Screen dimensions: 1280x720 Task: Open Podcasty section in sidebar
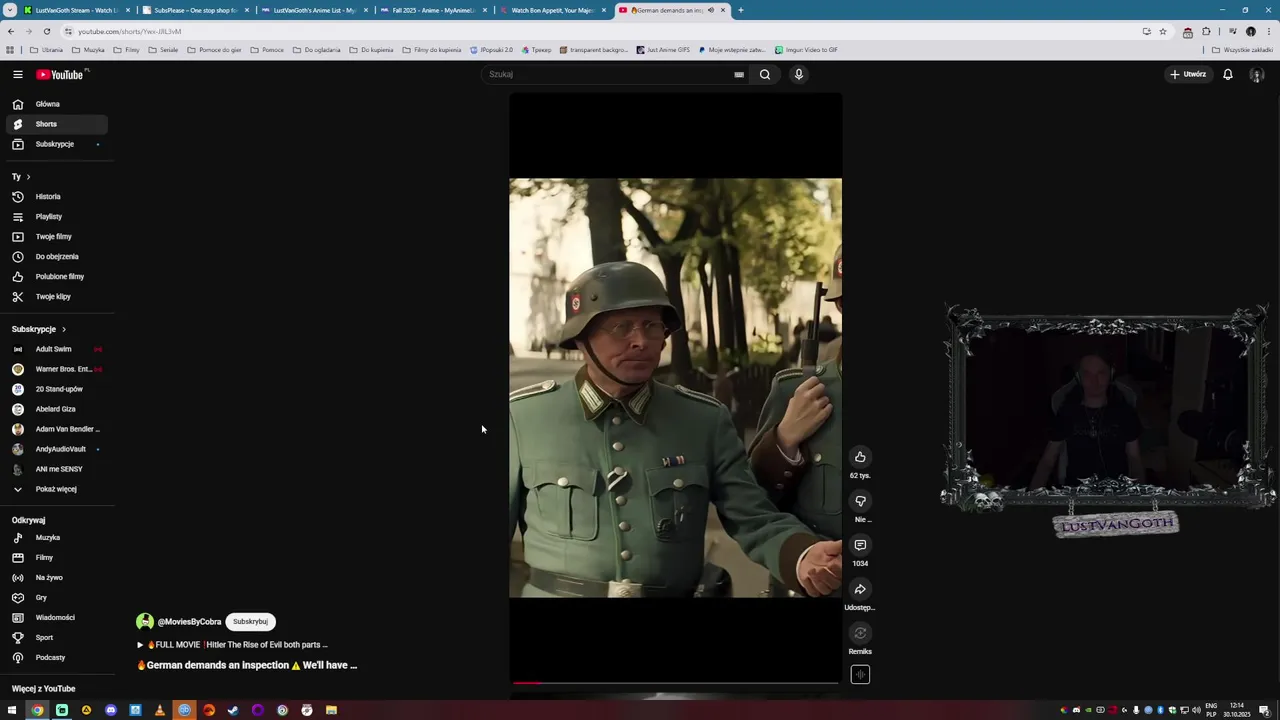(57, 658)
